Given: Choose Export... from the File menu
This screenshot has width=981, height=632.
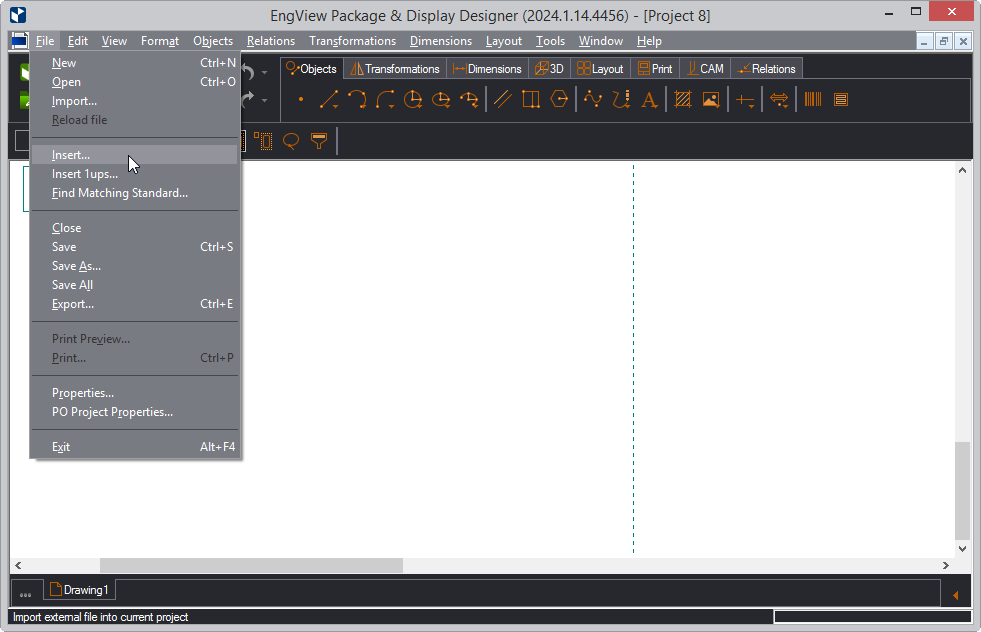Looking at the screenshot, I should coord(135,303).
